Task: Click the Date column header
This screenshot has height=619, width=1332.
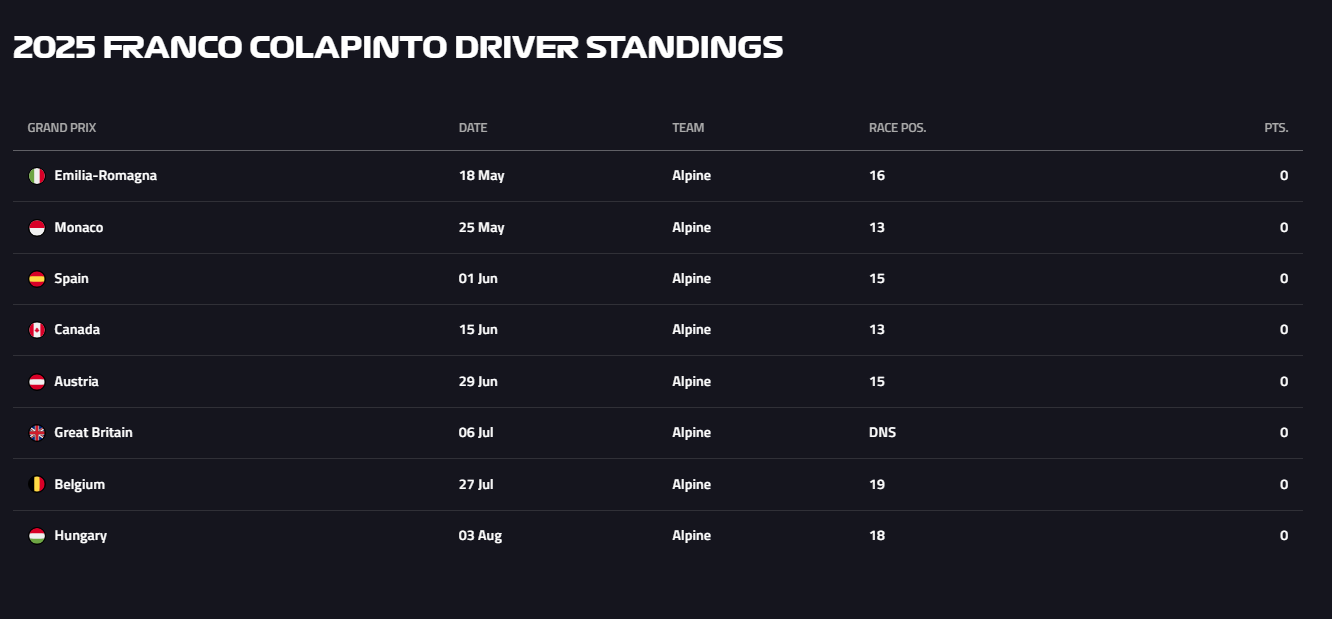Action: tap(473, 128)
